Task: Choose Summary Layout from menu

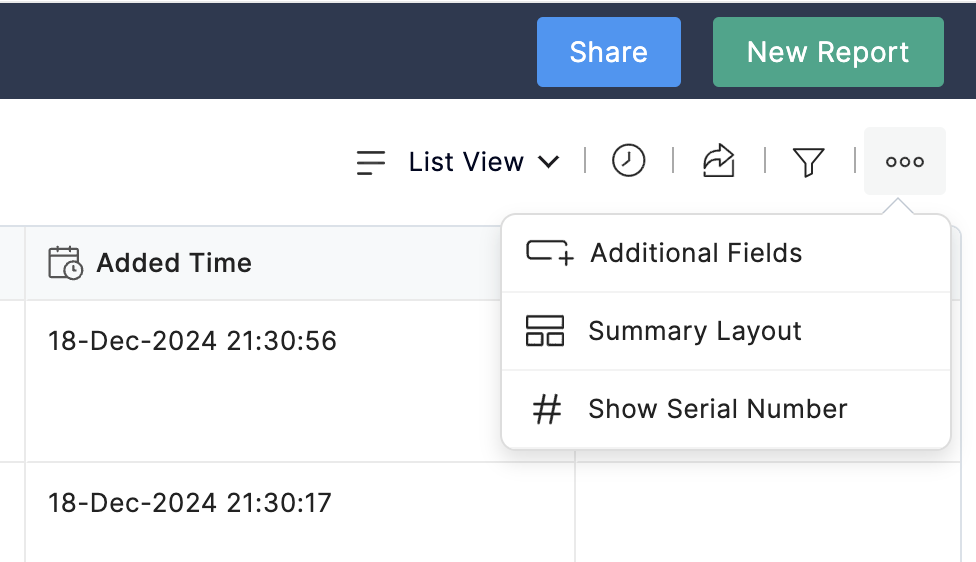Action: 726,331
